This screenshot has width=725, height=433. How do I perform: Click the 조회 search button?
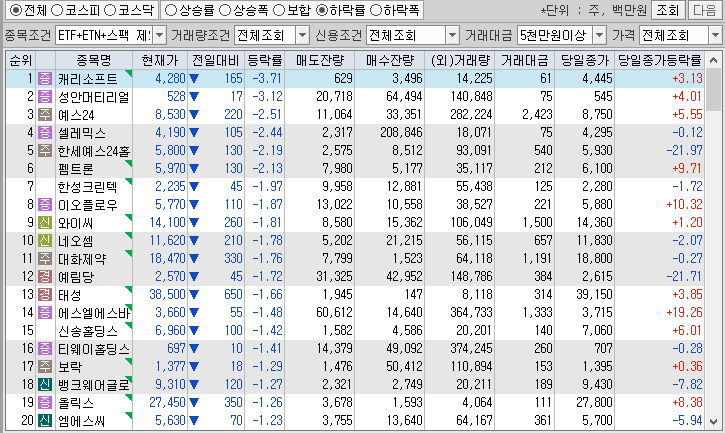(667, 10)
